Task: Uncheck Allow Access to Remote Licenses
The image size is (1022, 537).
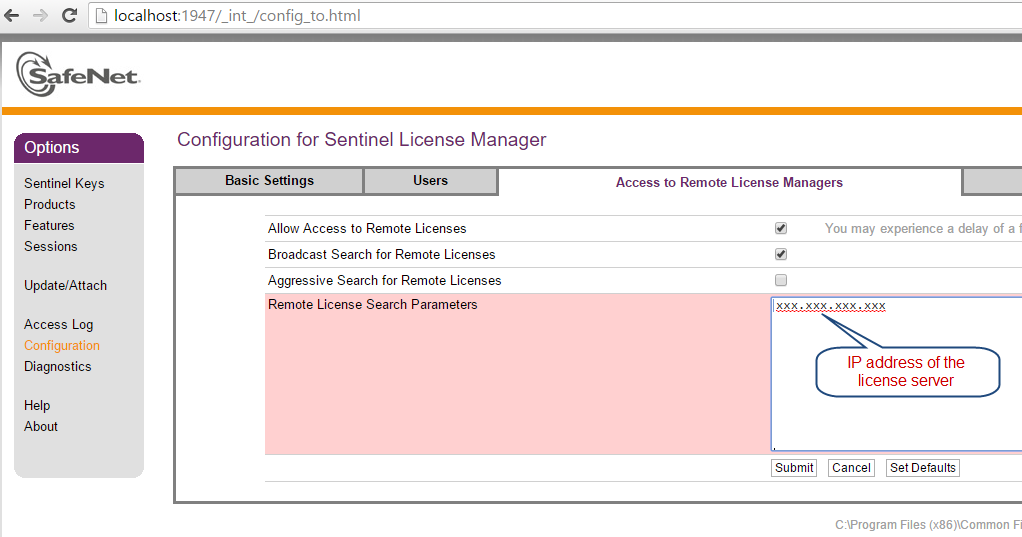Action: click(781, 228)
